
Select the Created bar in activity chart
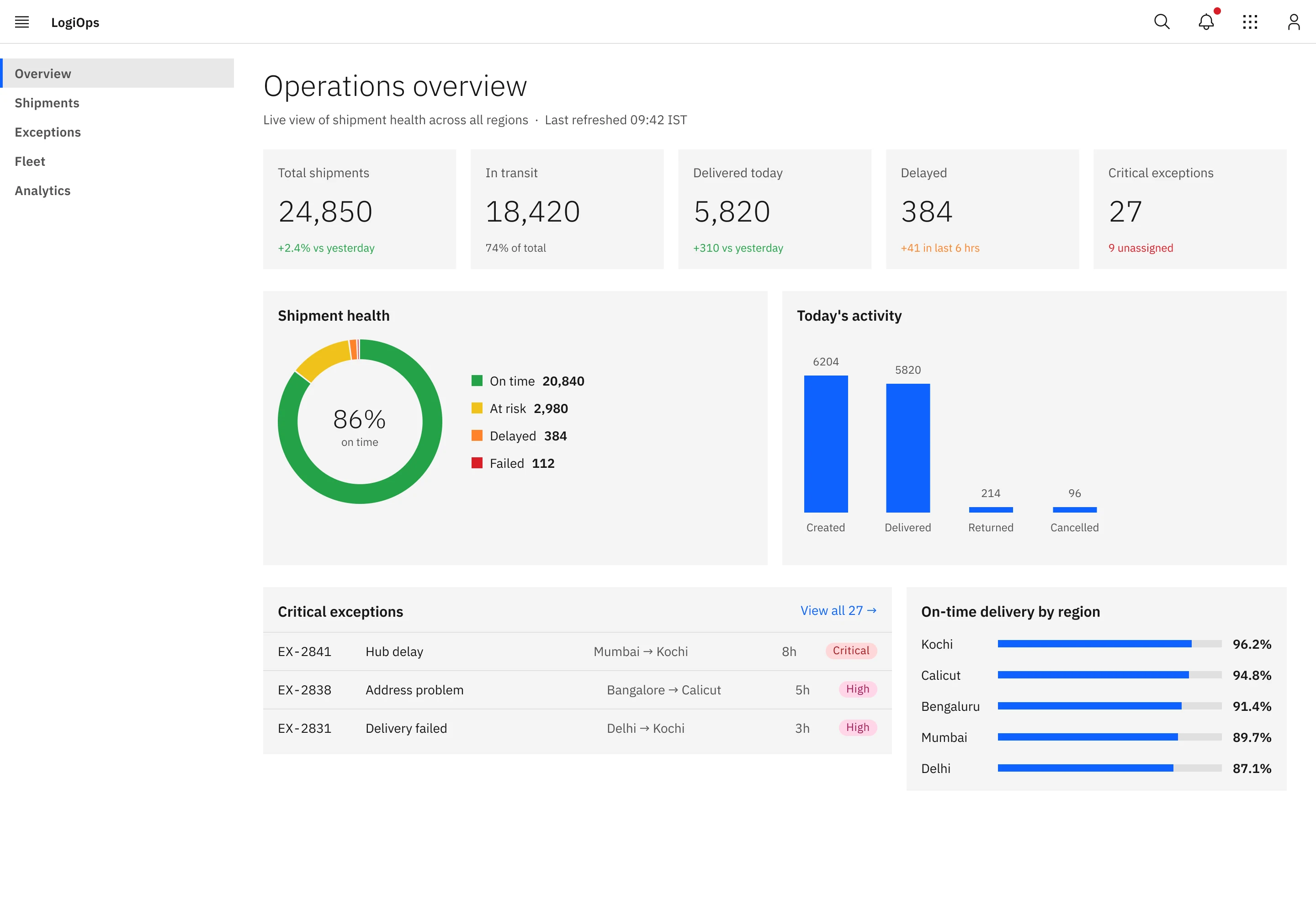(825, 444)
